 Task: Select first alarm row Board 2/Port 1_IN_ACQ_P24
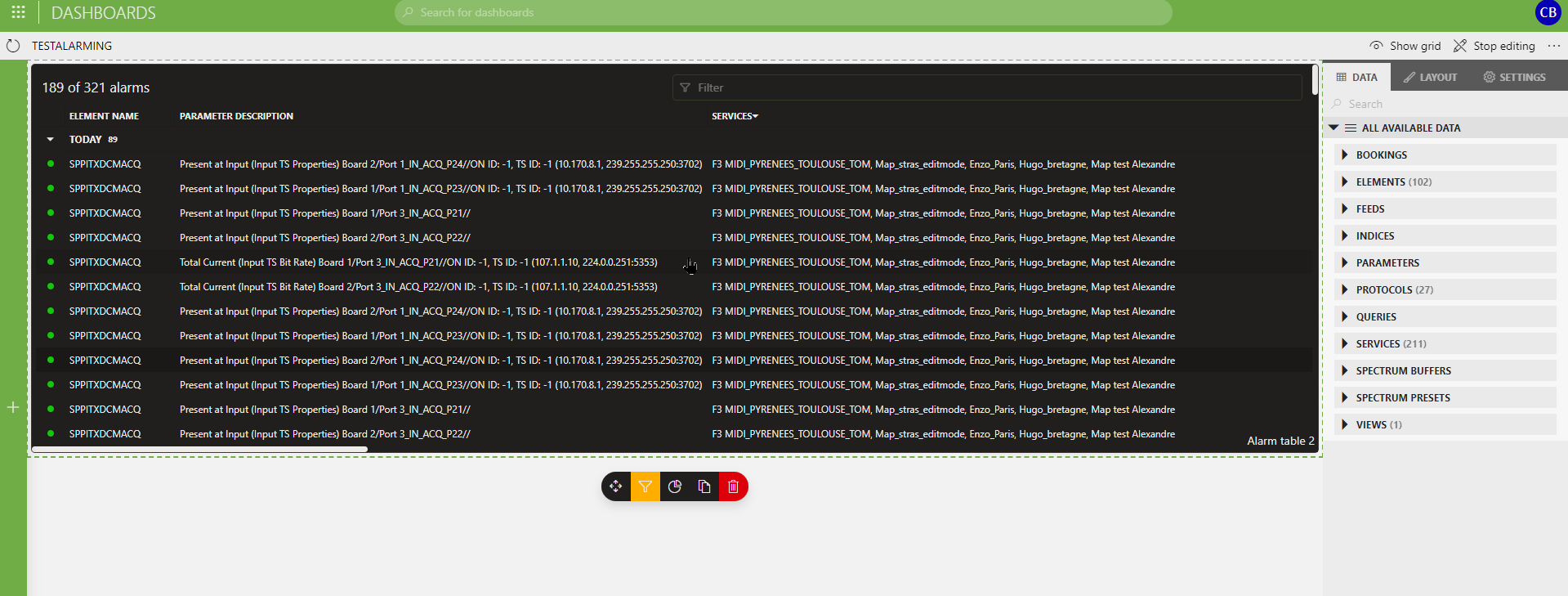pyautogui.click(x=674, y=164)
